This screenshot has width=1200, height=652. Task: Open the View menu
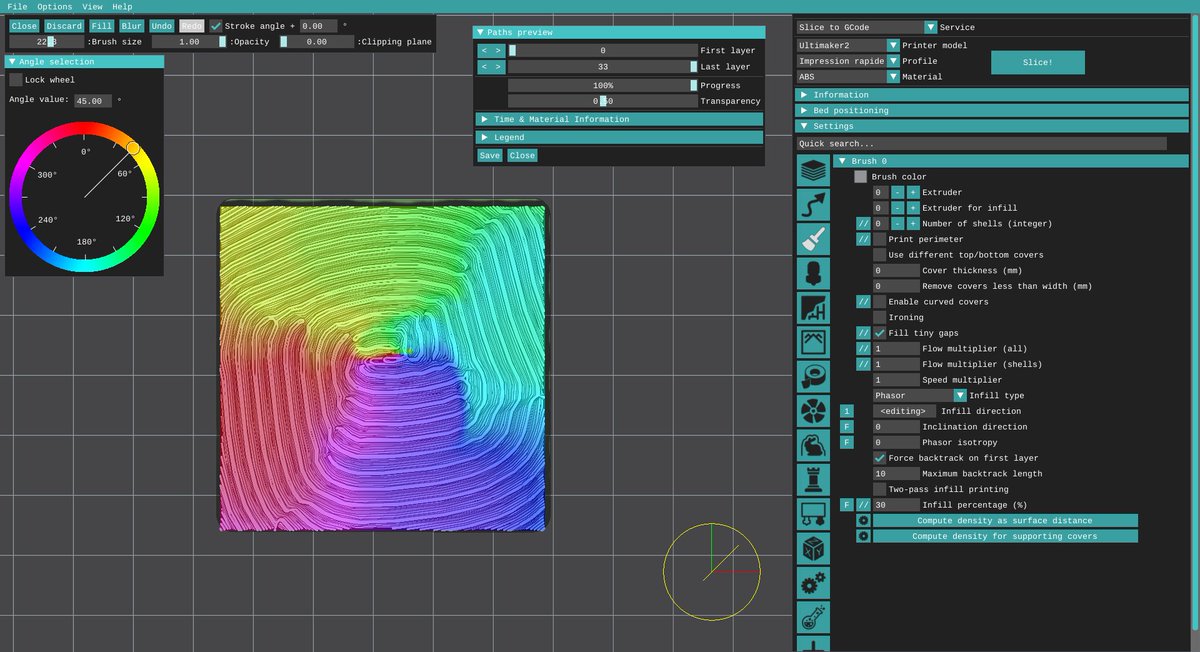92,6
